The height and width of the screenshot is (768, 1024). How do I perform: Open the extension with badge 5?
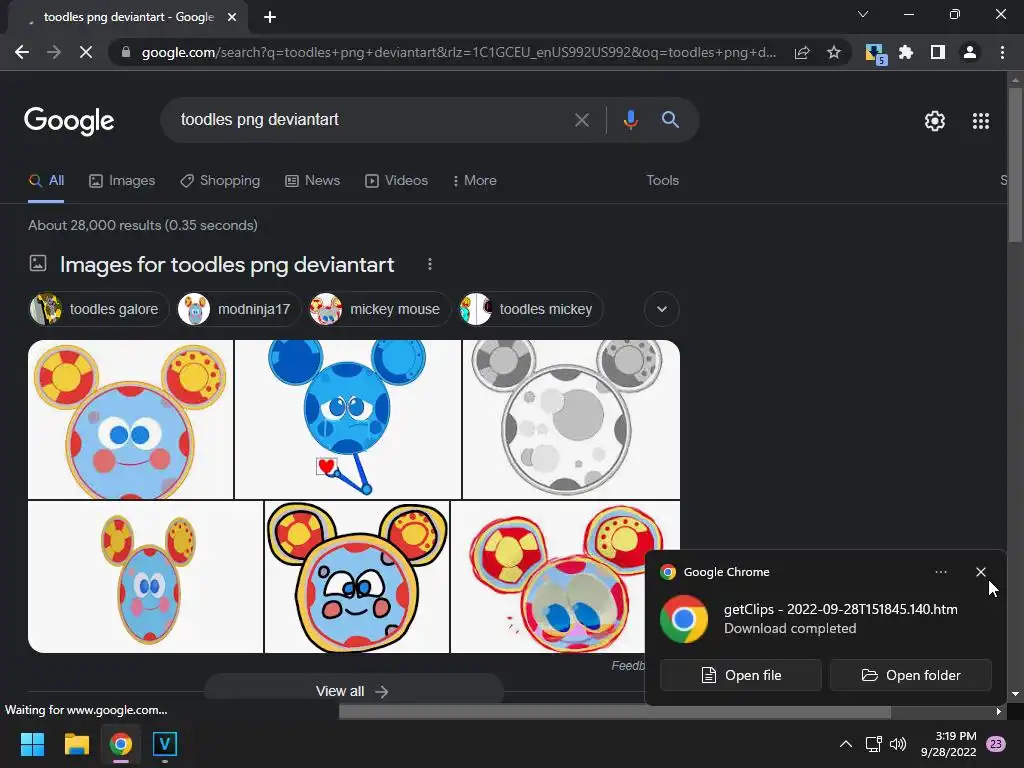click(x=875, y=54)
